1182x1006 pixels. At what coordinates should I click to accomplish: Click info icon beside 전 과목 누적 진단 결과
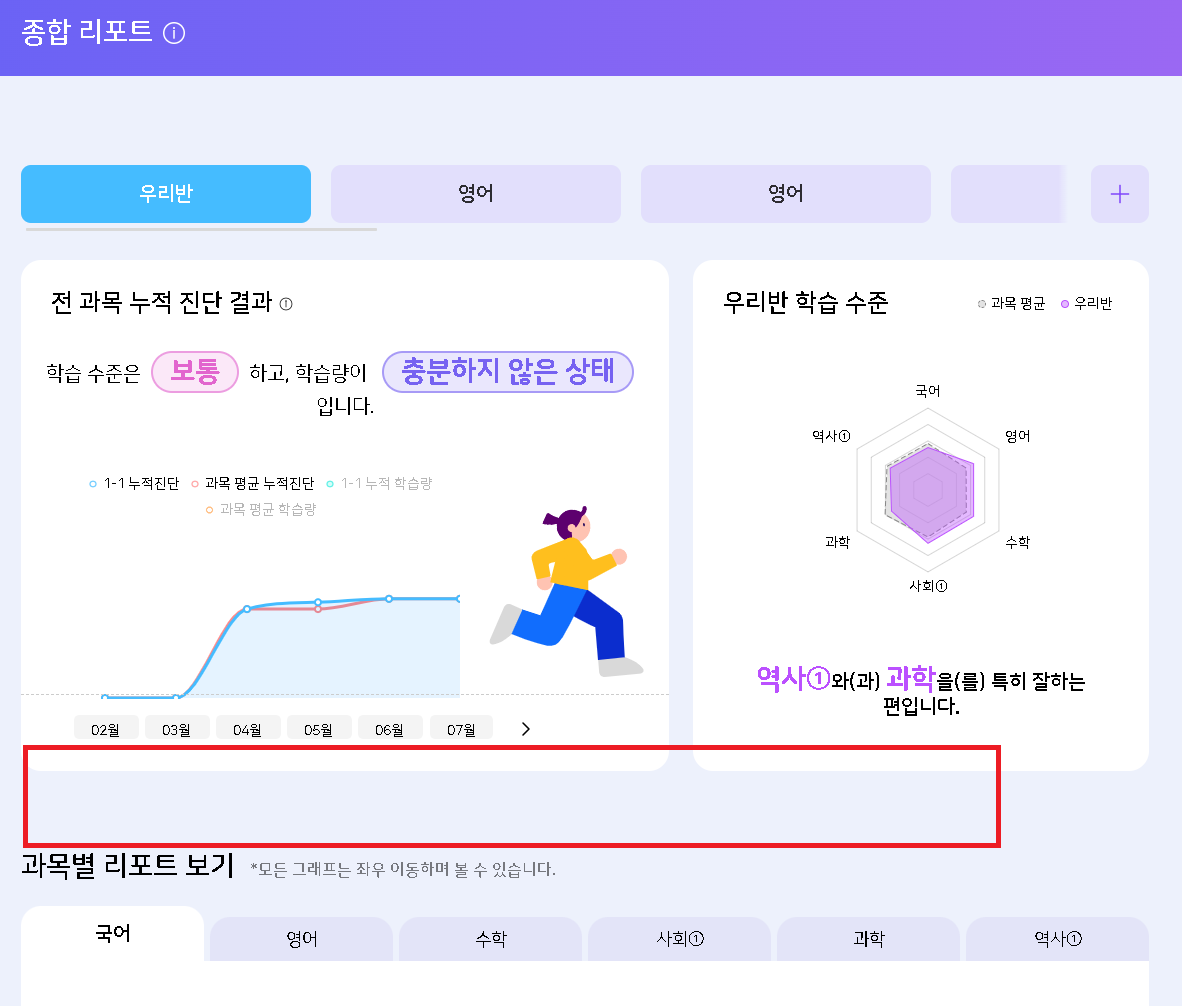click(x=286, y=304)
